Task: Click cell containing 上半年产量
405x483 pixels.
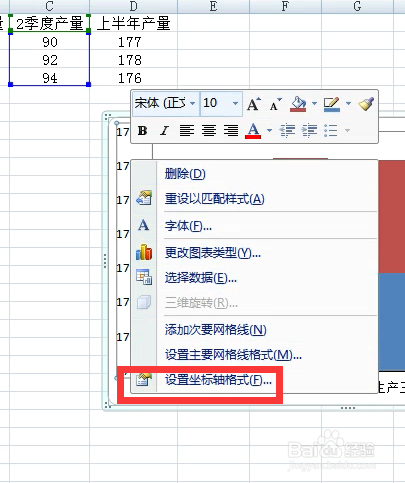Action: click(x=133, y=23)
